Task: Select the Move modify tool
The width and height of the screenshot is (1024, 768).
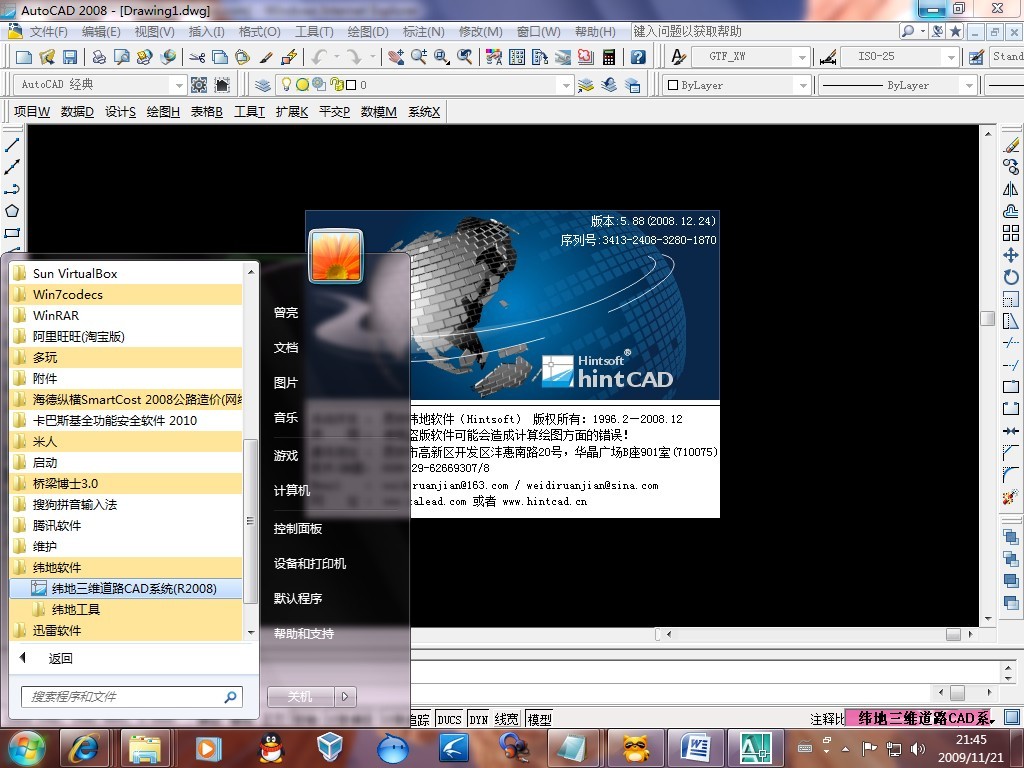Action: point(1011,255)
